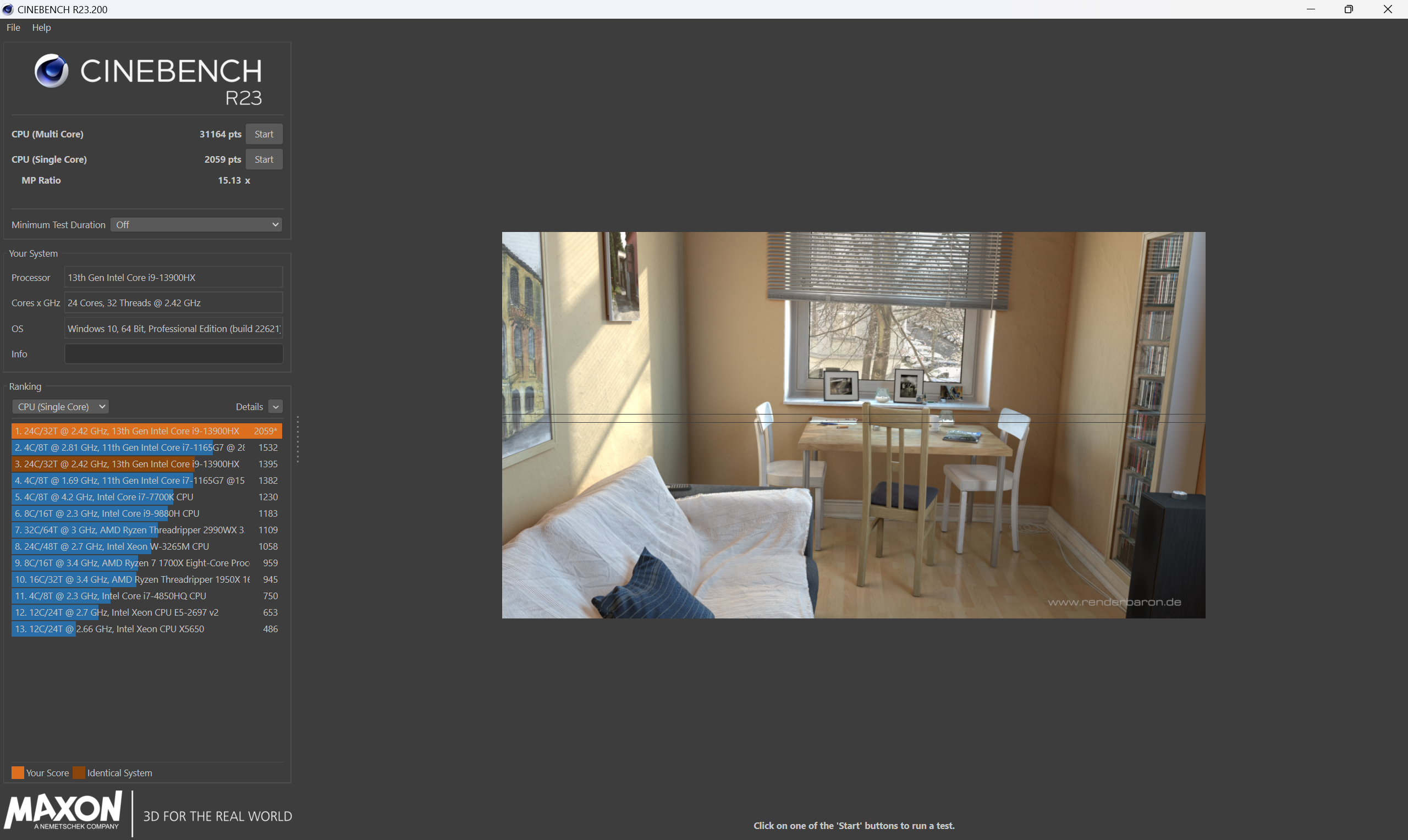
Task: Click the status bar hint text
Action: click(854, 825)
